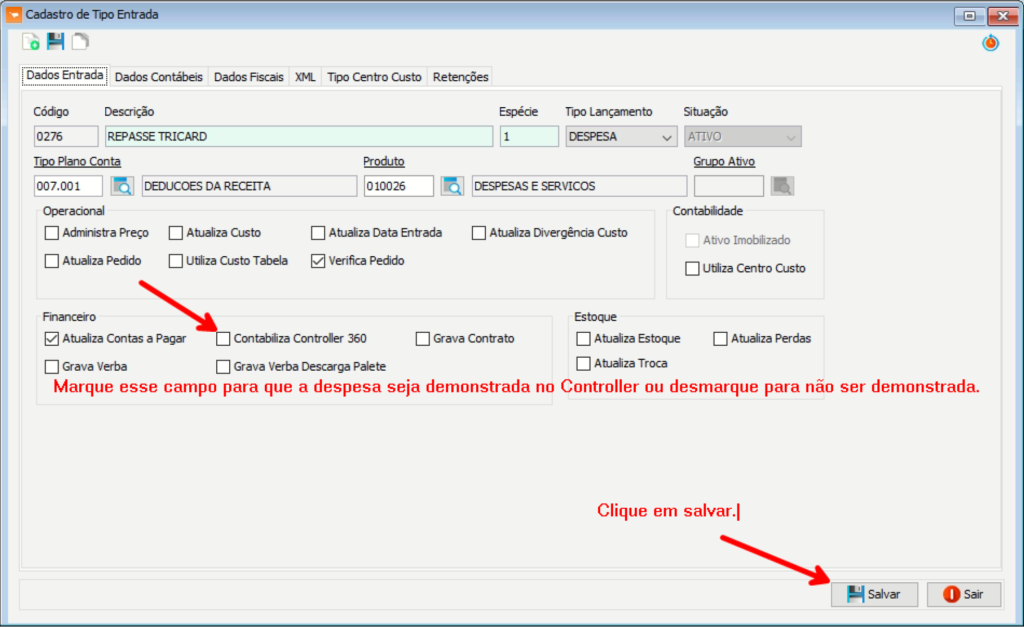Toggle the Atualiza Estoque checkbox
Screen dimensions: 1024x627
pyautogui.click(x=584, y=339)
